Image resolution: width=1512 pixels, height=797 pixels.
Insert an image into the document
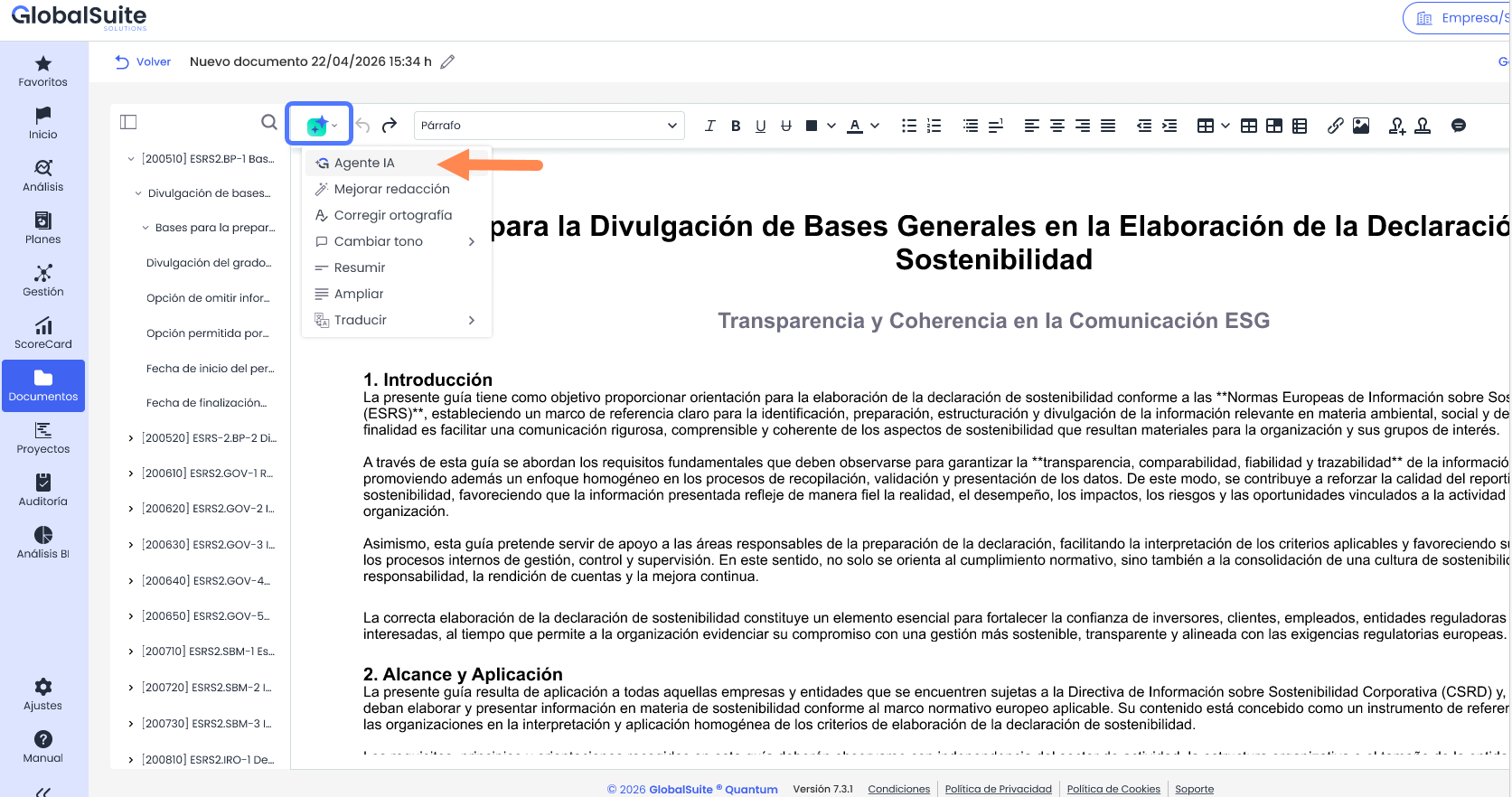pyautogui.click(x=1361, y=126)
